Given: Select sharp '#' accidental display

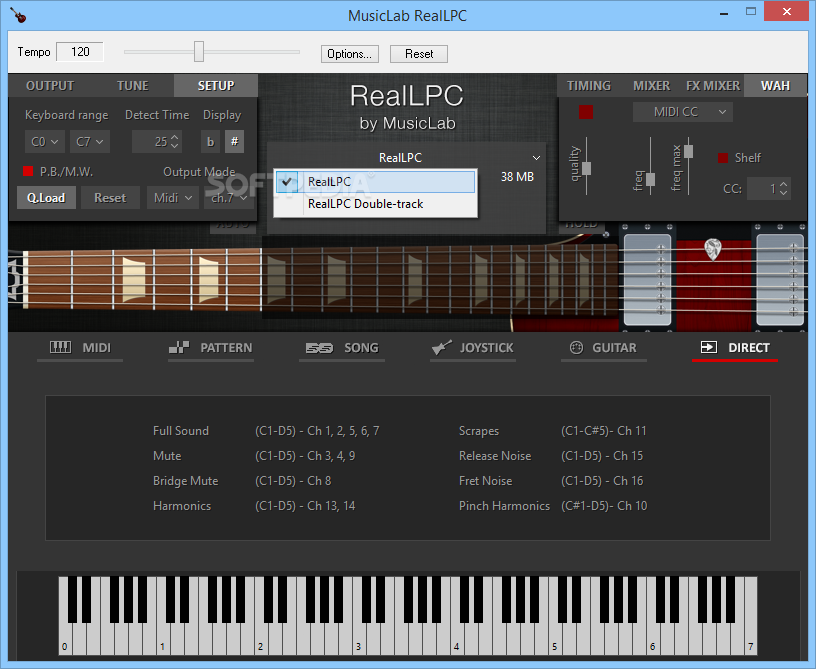Looking at the screenshot, I should (x=235, y=142).
